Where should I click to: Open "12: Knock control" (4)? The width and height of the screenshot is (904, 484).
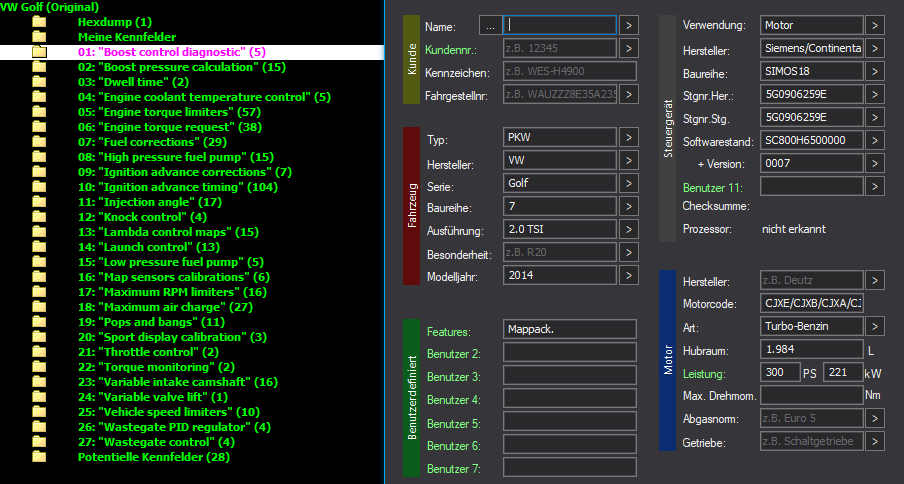[142, 217]
